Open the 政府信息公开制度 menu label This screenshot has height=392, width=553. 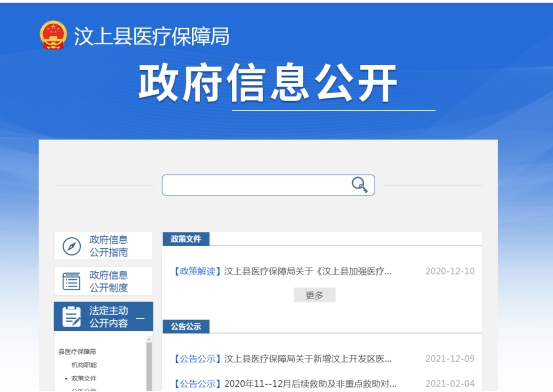click(109, 281)
